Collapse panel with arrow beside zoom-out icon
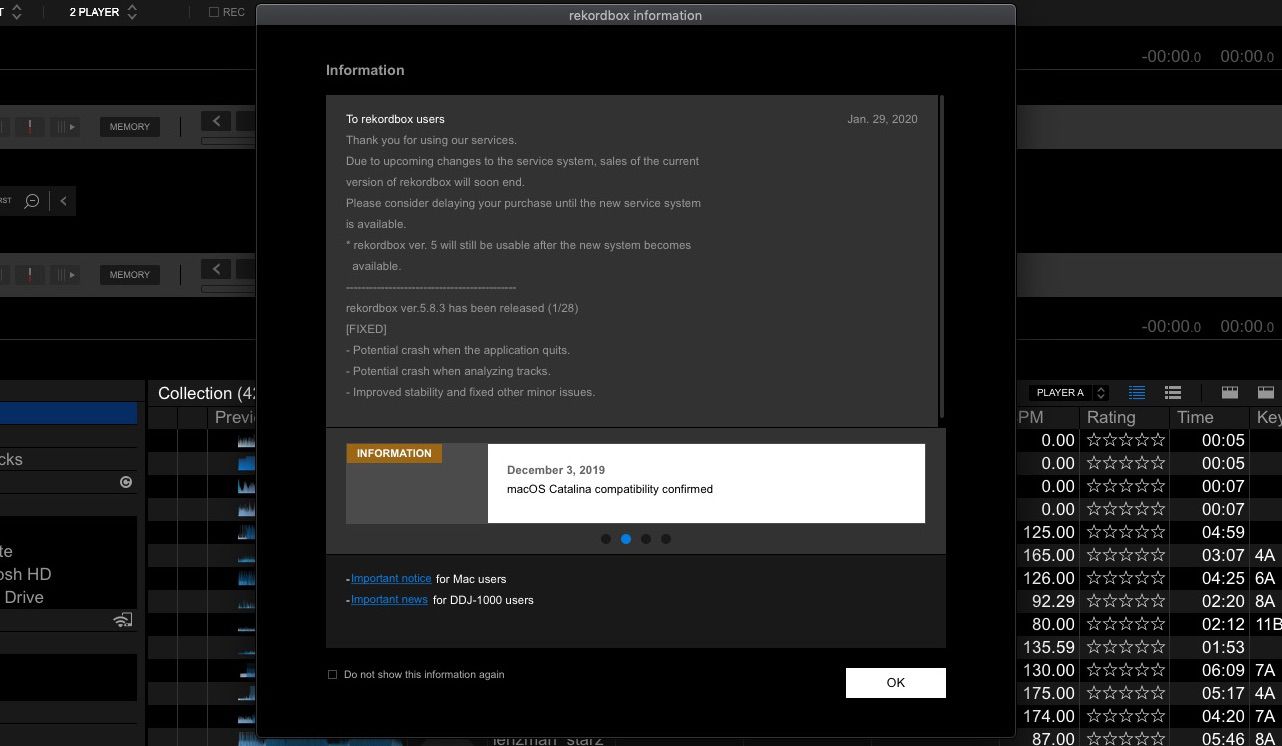Screen dimensions: 1282x746 pos(64,201)
